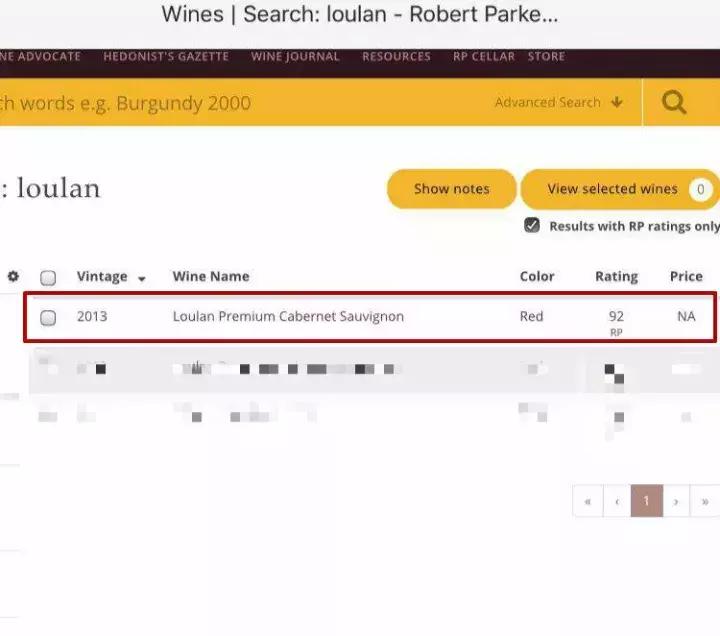Open table settings gear icon
The height and width of the screenshot is (636, 720).
[x=13, y=276]
